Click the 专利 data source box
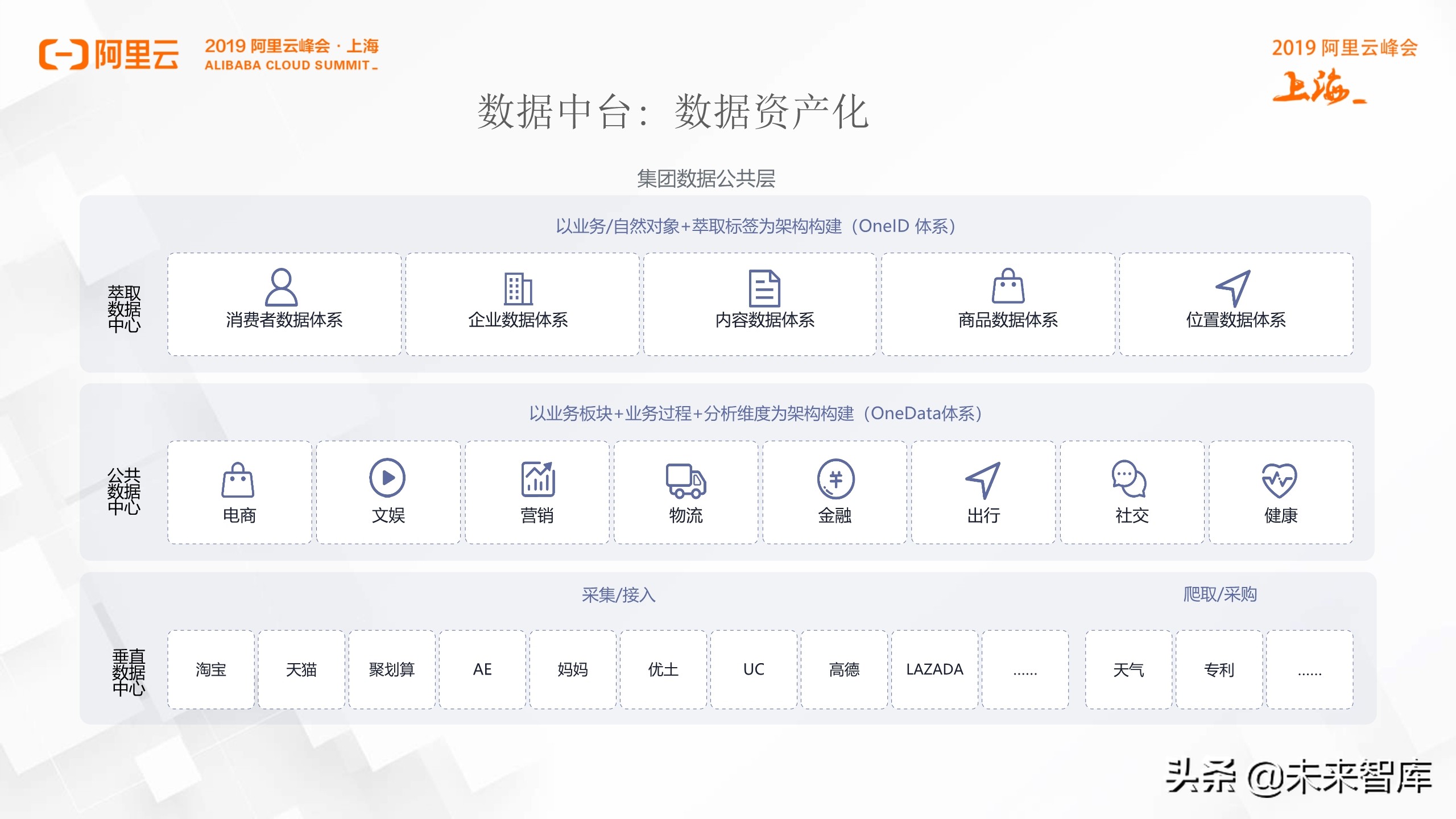The width and height of the screenshot is (1456, 819). [1219, 670]
